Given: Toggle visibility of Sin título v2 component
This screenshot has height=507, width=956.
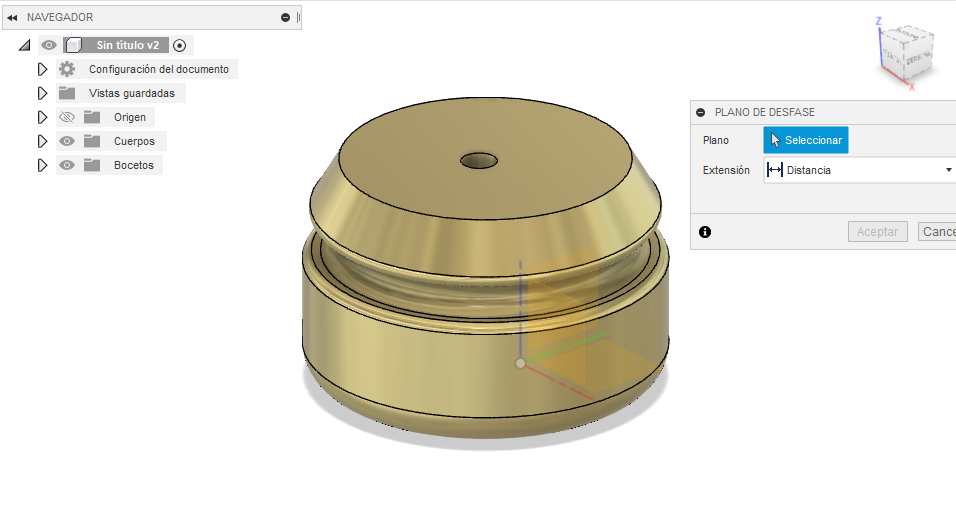Looking at the screenshot, I should pos(49,45).
